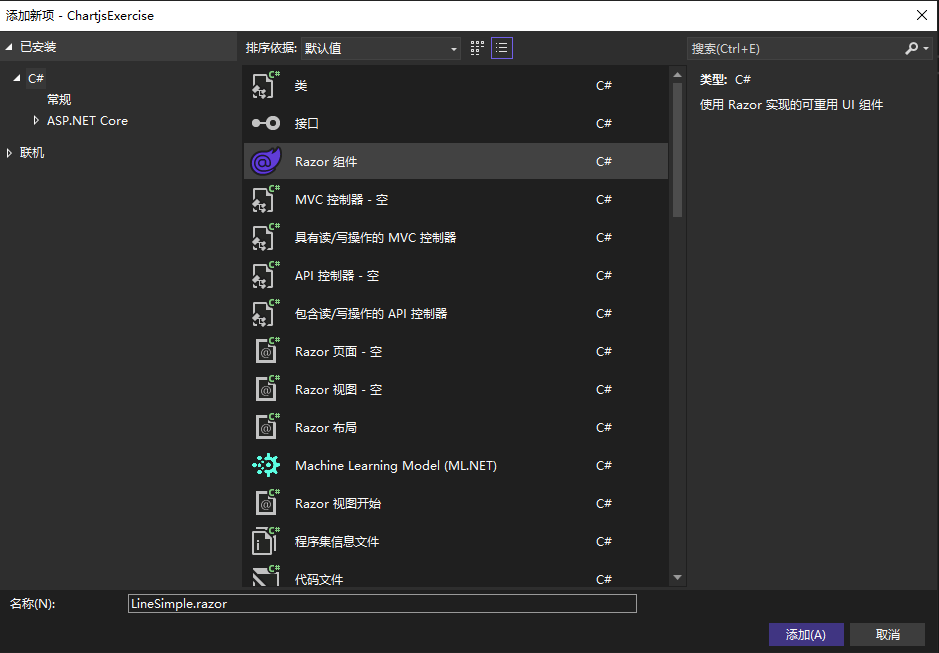939x653 pixels.
Task: Click C# label in Machine Learning Model row
Action: coord(604,465)
